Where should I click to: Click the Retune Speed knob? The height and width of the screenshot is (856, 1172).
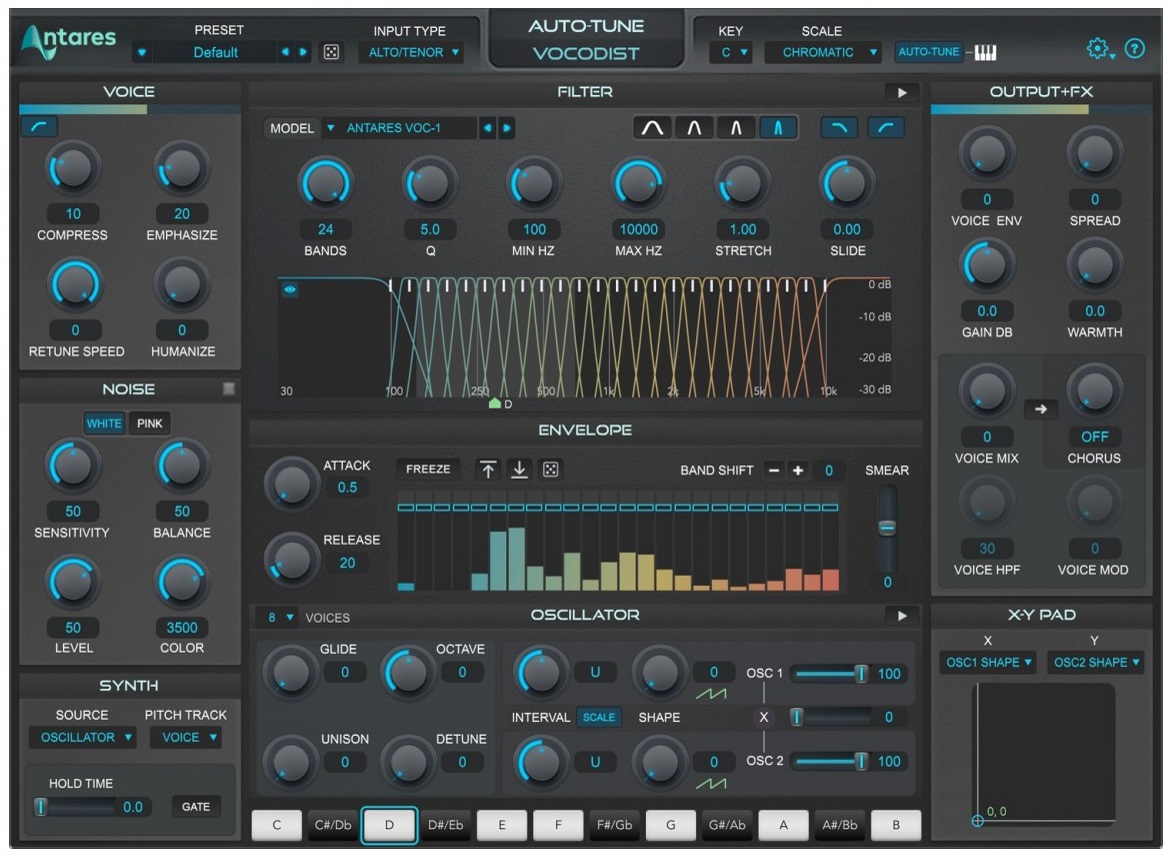(x=75, y=286)
